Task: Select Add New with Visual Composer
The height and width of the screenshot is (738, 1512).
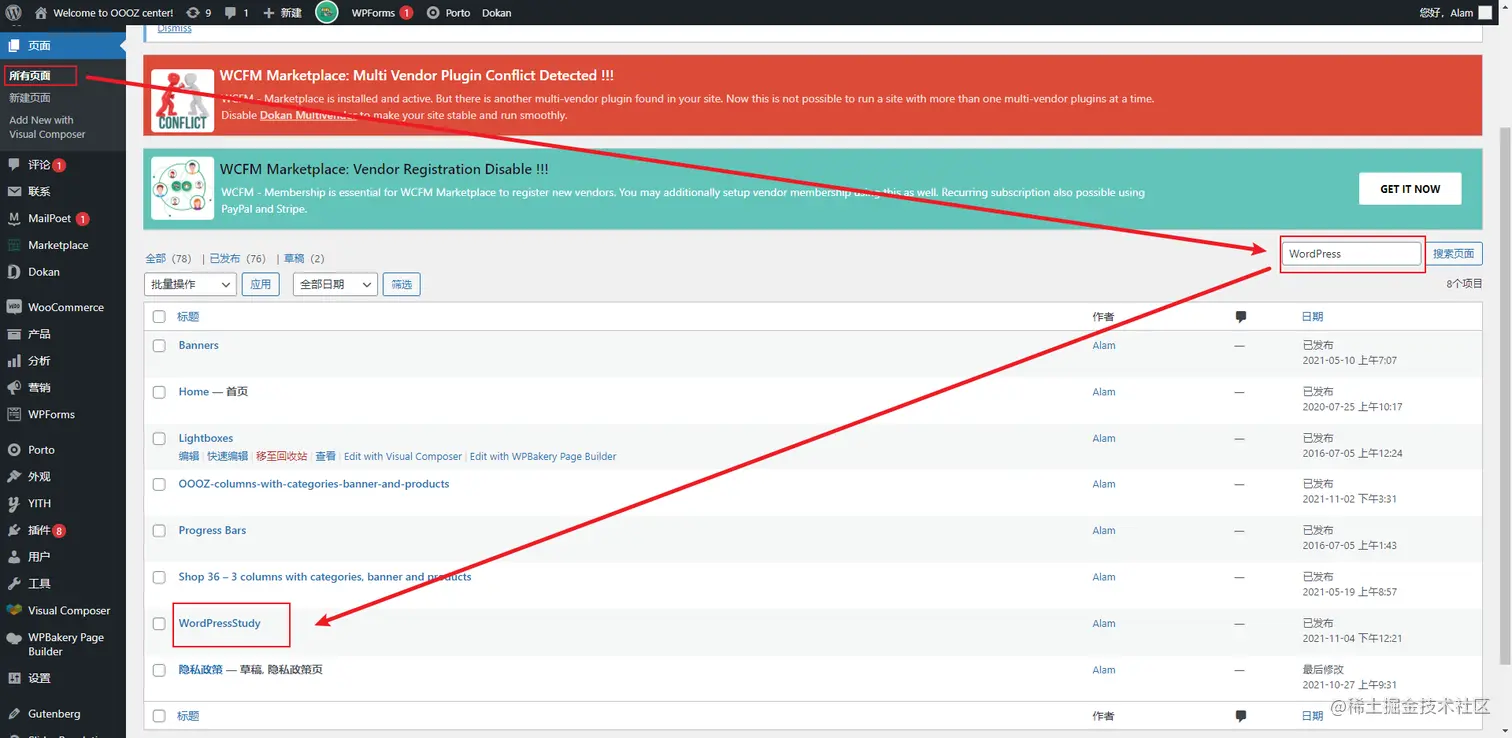Action: tap(47, 127)
